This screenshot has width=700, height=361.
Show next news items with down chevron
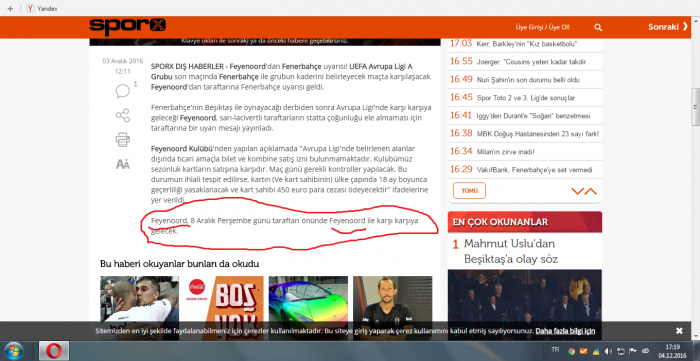[578, 191]
